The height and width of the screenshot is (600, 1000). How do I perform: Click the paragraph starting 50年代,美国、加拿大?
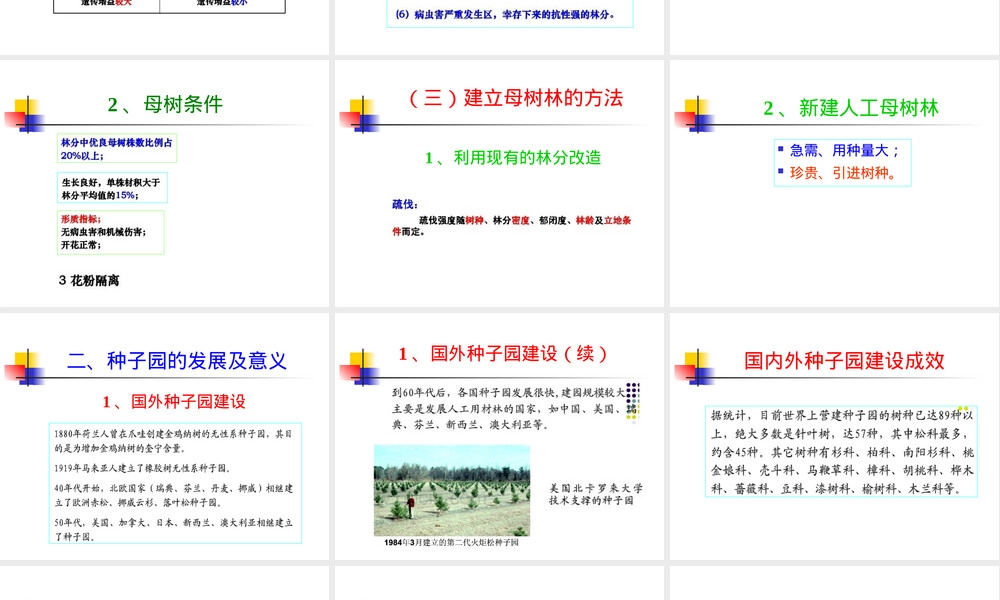click(173, 529)
